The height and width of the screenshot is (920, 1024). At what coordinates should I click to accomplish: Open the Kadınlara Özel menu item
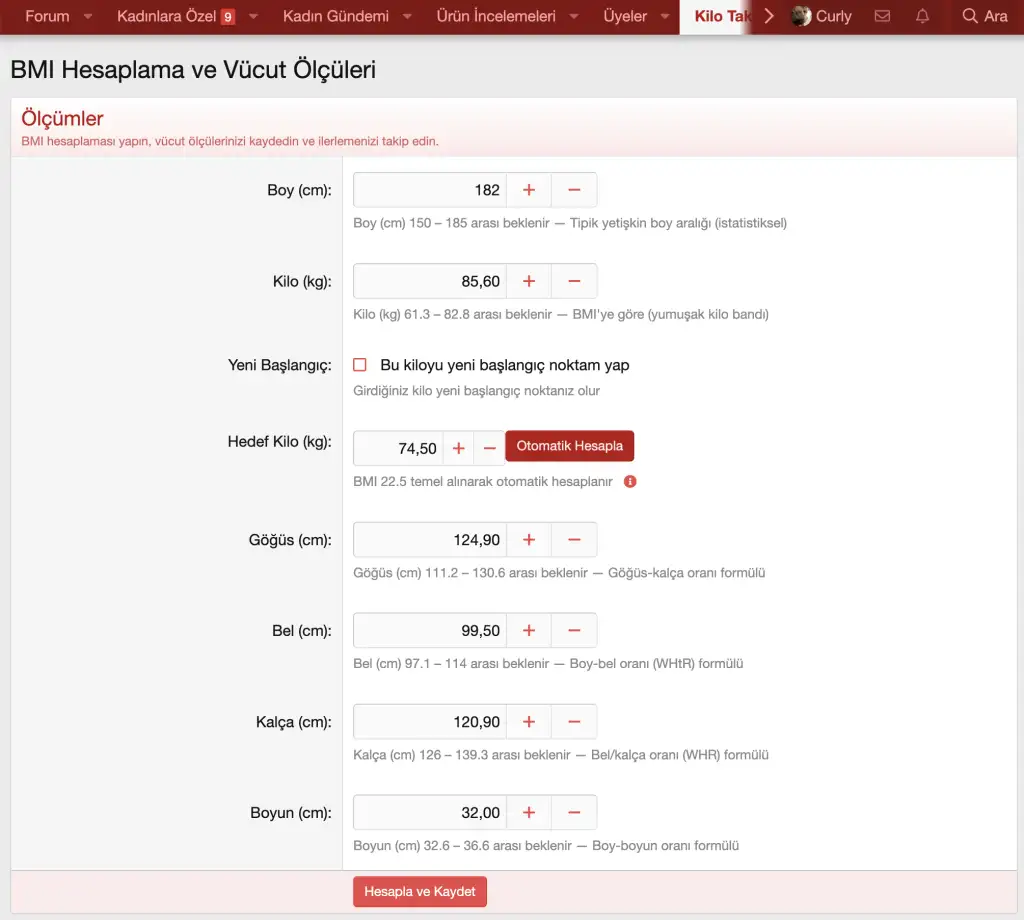[166, 16]
